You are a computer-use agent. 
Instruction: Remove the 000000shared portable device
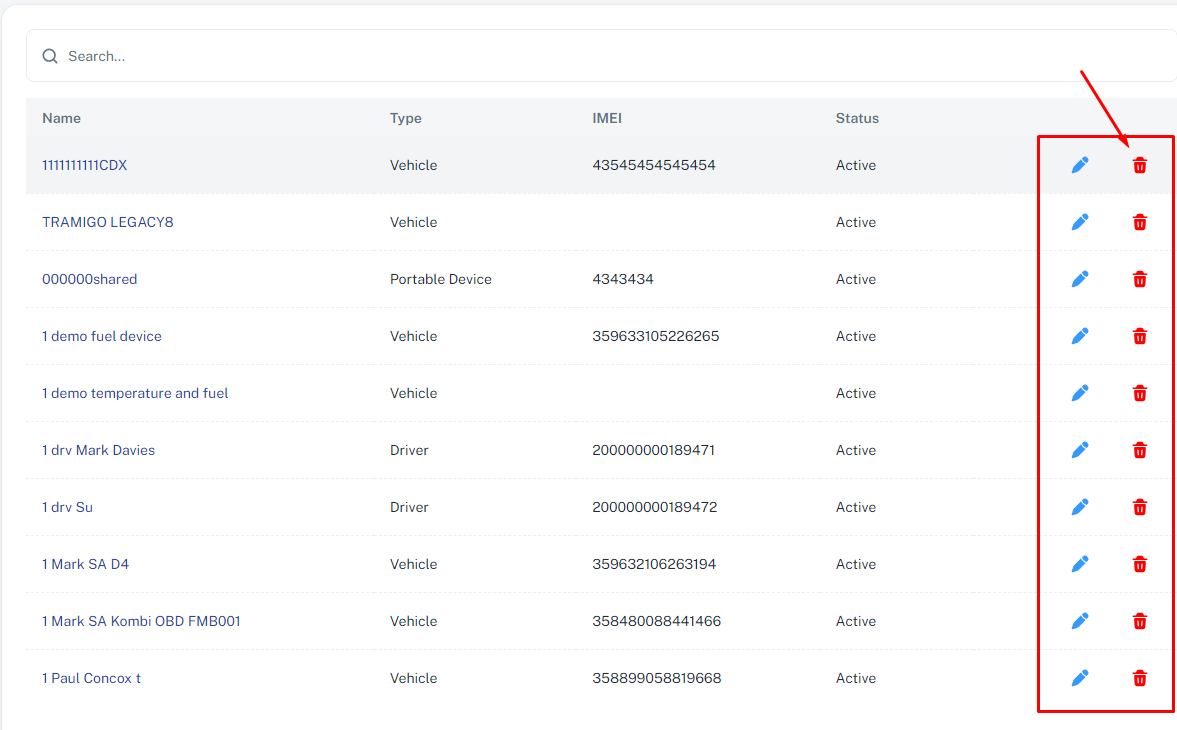tap(1139, 279)
